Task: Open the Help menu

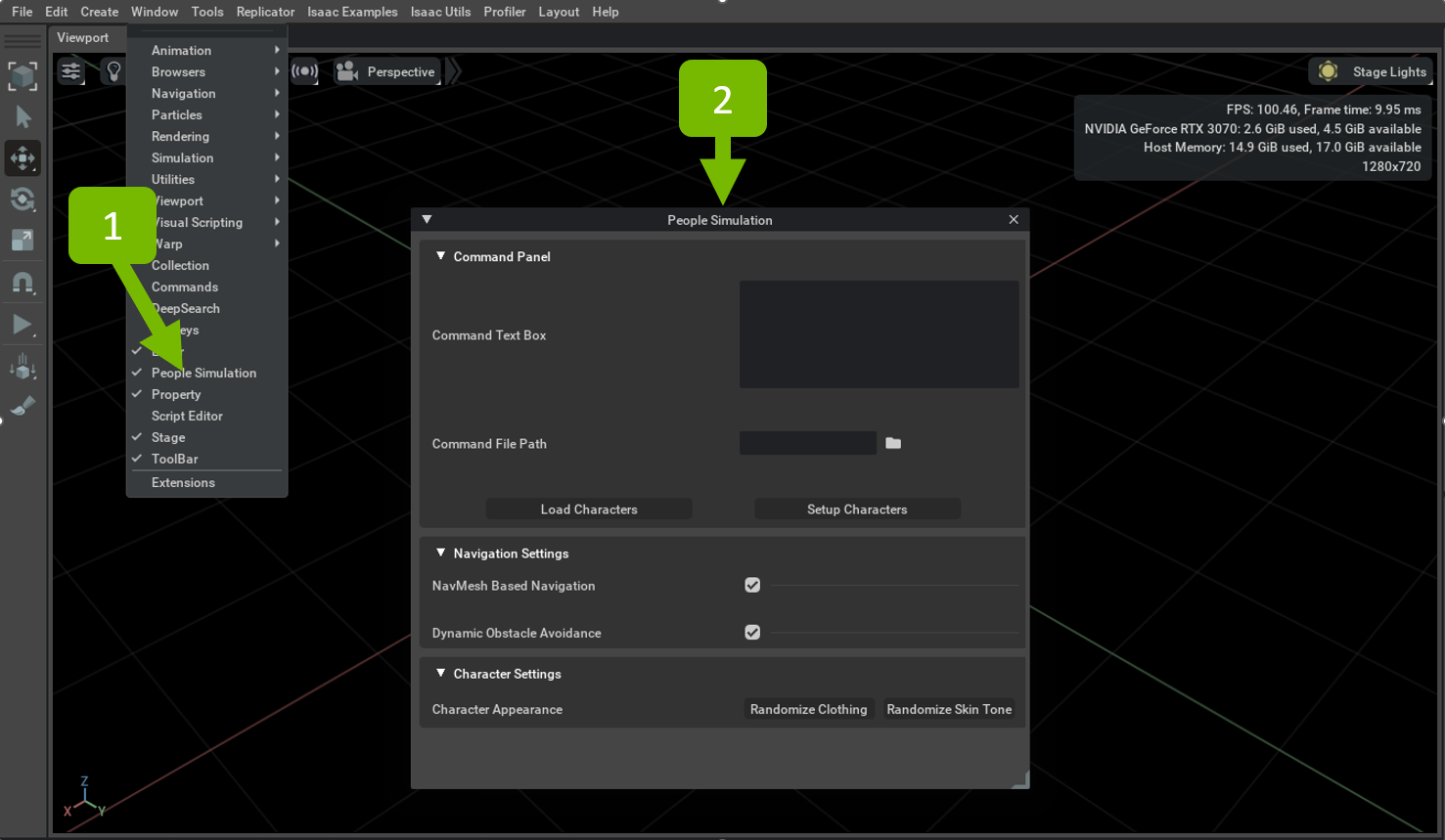Action: pyautogui.click(x=606, y=12)
